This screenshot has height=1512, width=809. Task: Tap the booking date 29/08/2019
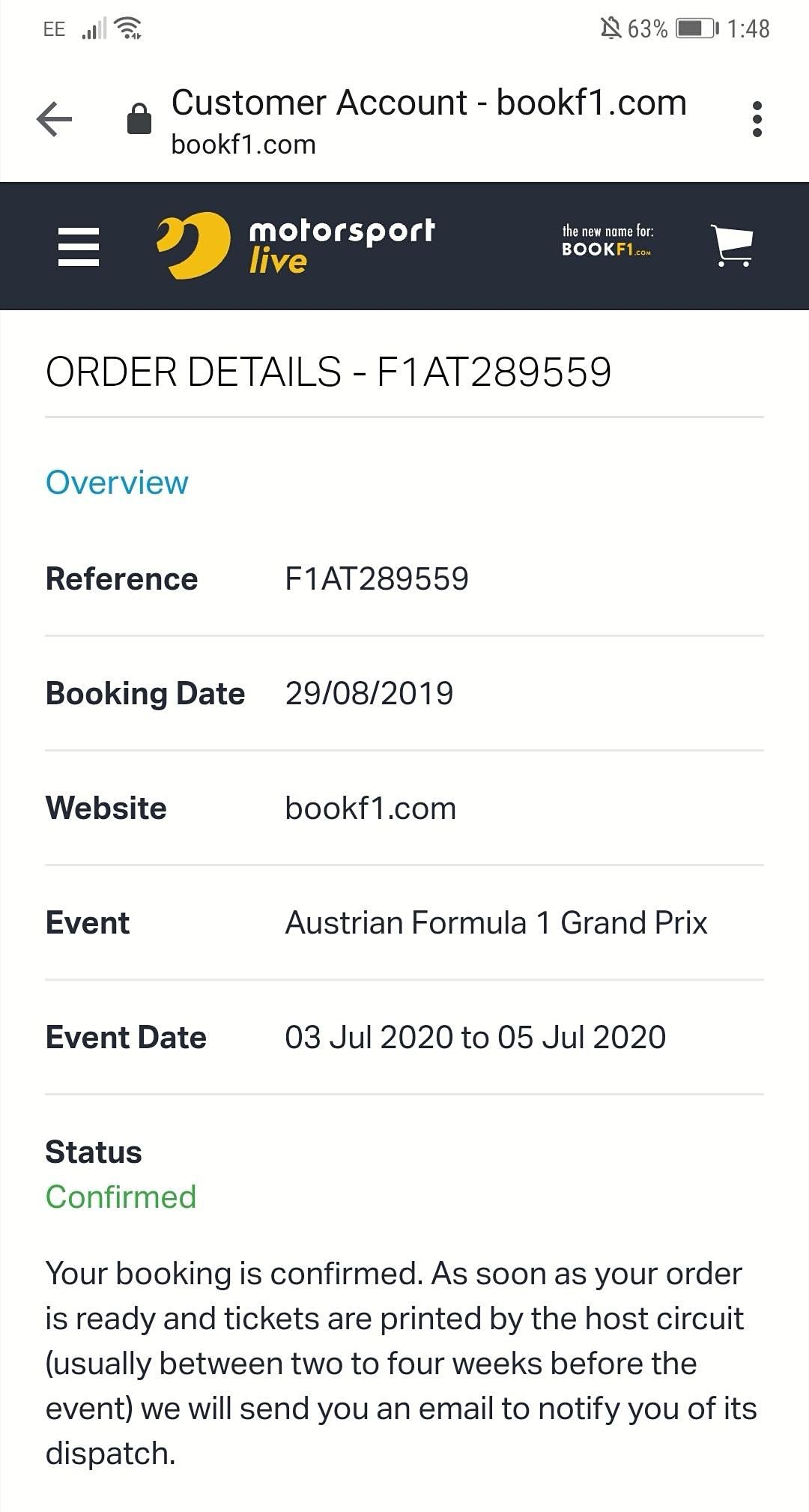(369, 694)
